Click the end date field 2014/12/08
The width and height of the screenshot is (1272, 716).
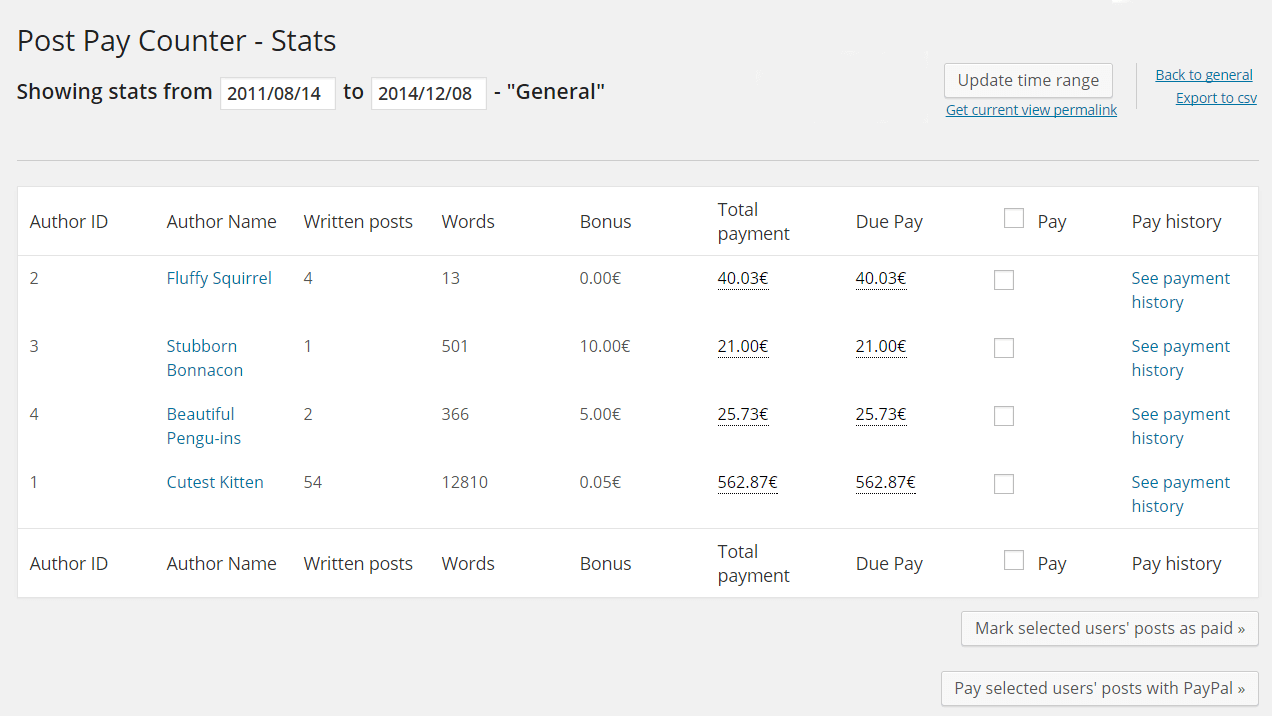428,93
